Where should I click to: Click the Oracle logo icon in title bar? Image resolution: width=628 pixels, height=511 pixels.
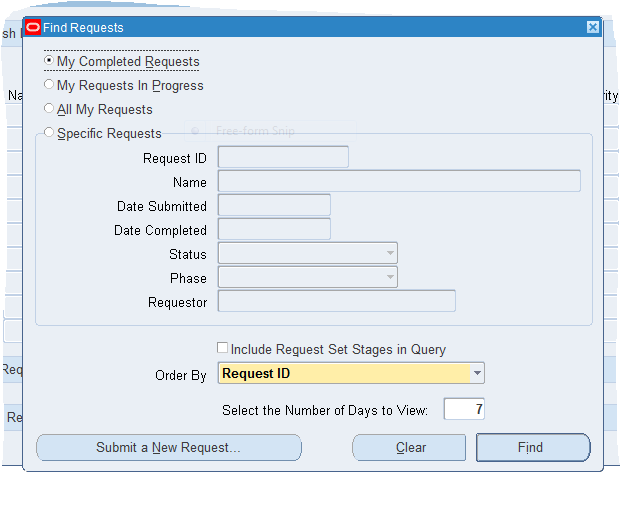33,28
